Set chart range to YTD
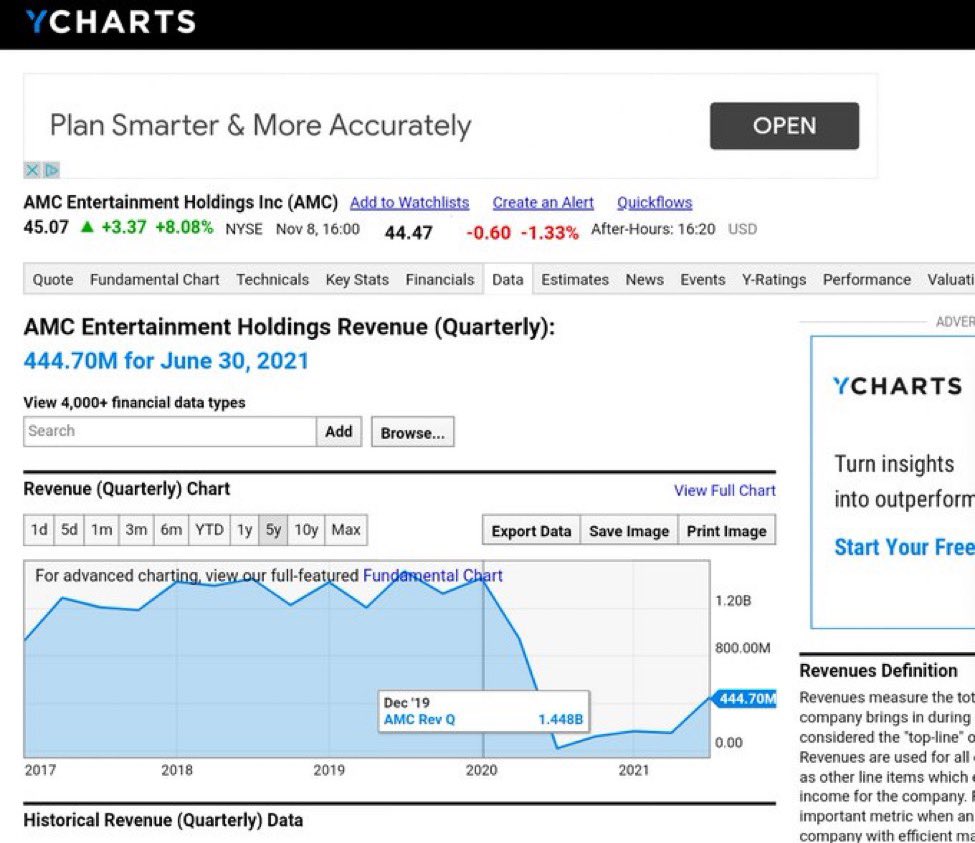The width and height of the screenshot is (975, 843). (209, 530)
